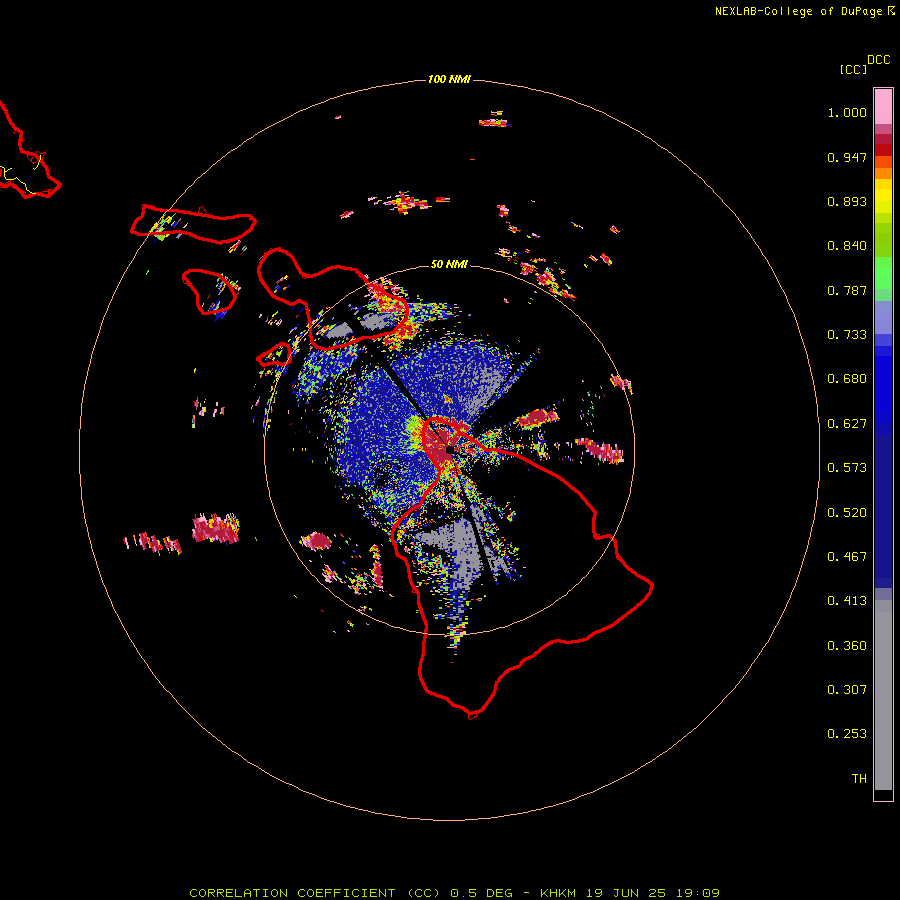Screen dimensions: 900x900
Task: Click the 0.467 scale value
Action: [847, 557]
